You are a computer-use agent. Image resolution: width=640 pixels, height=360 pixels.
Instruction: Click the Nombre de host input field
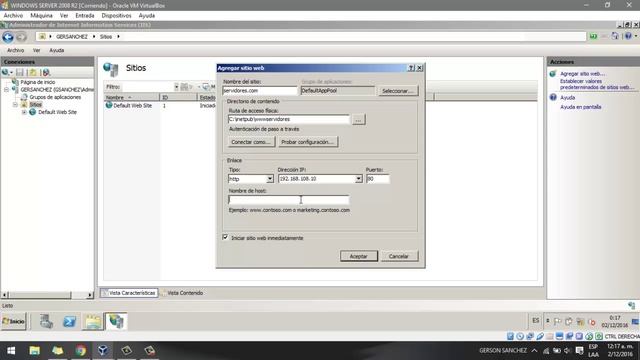pyautogui.click(x=289, y=200)
